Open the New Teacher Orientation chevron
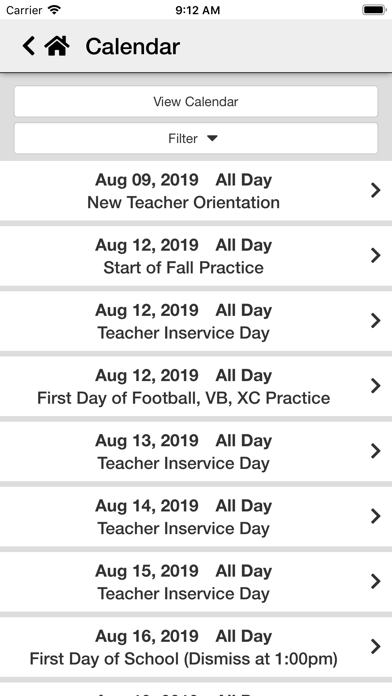This screenshot has width=392, height=696. click(376, 190)
